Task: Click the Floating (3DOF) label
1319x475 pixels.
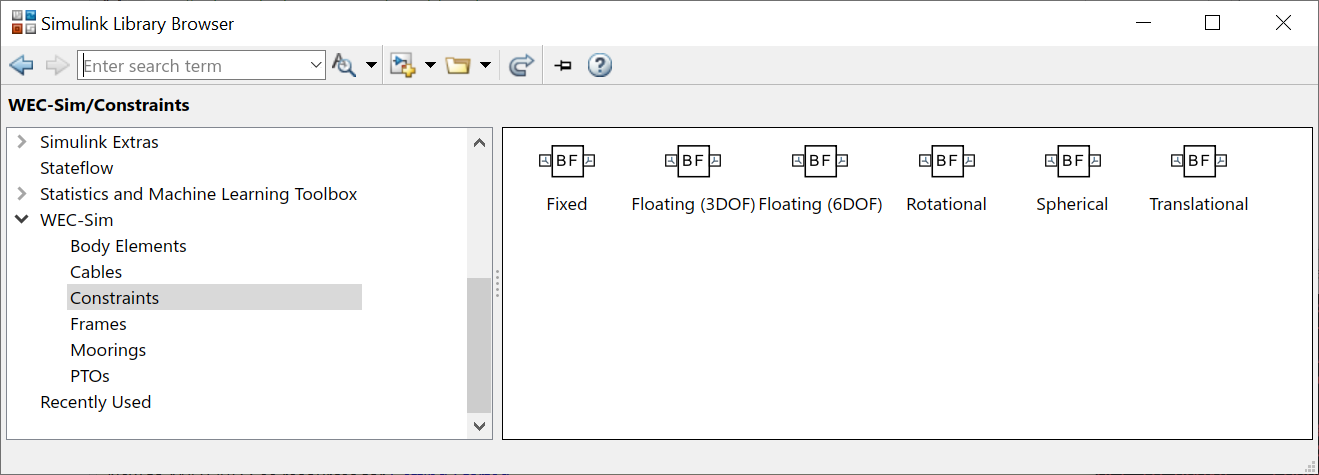Action: [693, 204]
